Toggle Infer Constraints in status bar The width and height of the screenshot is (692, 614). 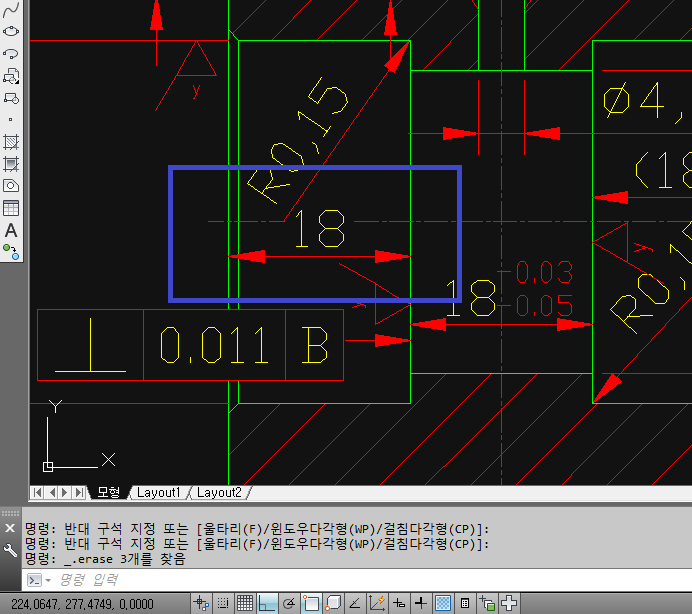pyautogui.click(x=201, y=603)
